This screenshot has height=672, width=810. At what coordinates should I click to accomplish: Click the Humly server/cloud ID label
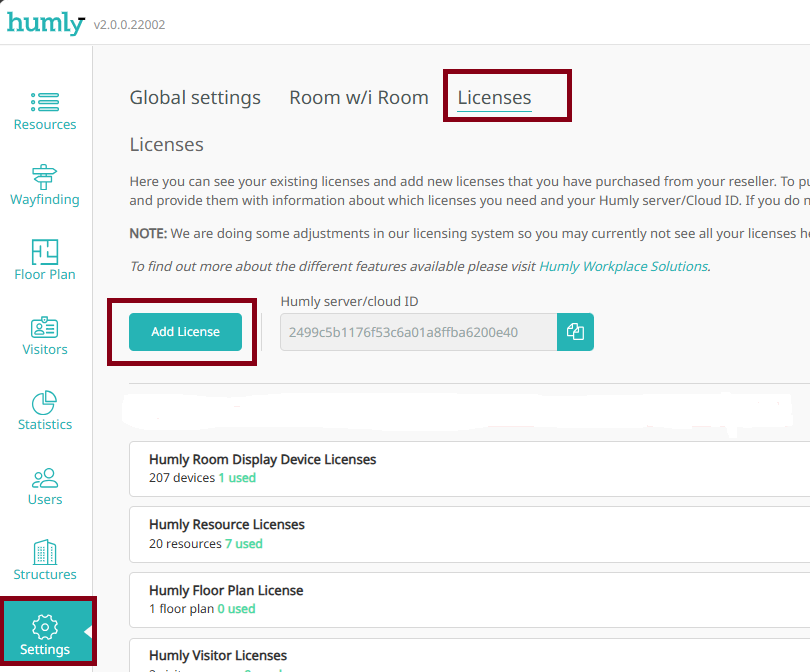pyautogui.click(x=349, y=302)
